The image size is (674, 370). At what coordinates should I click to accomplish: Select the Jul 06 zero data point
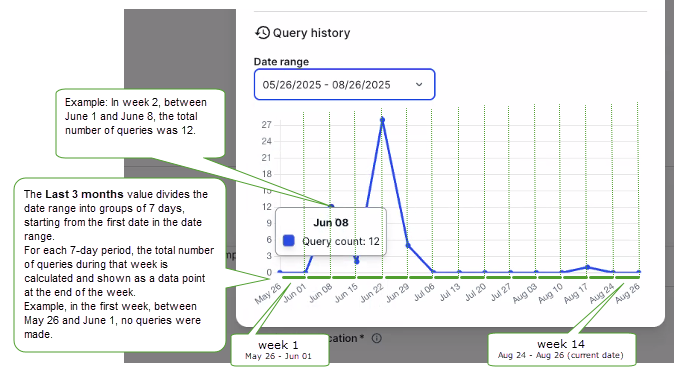[433, 272]
